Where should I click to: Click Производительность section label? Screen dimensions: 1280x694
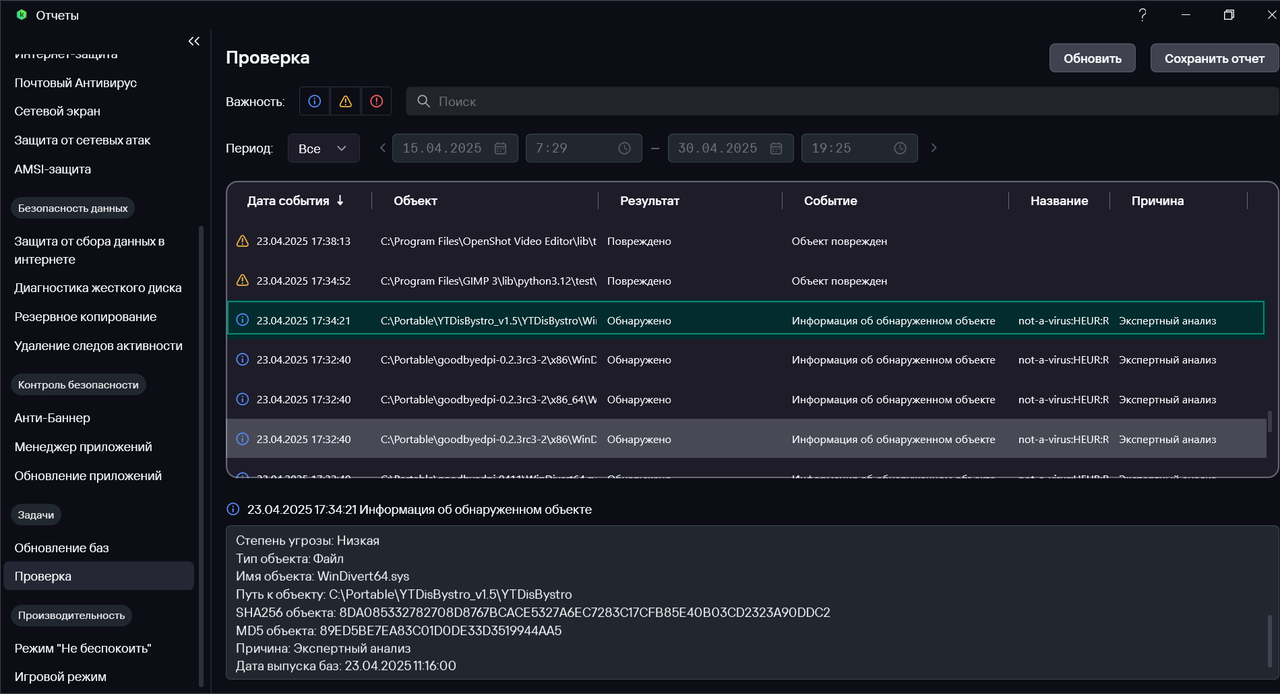(x=71, y=615)
